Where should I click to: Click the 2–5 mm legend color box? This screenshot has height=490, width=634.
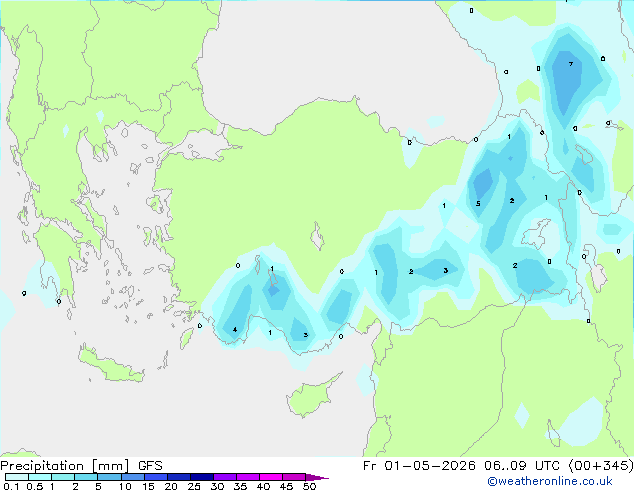point(86,477)
